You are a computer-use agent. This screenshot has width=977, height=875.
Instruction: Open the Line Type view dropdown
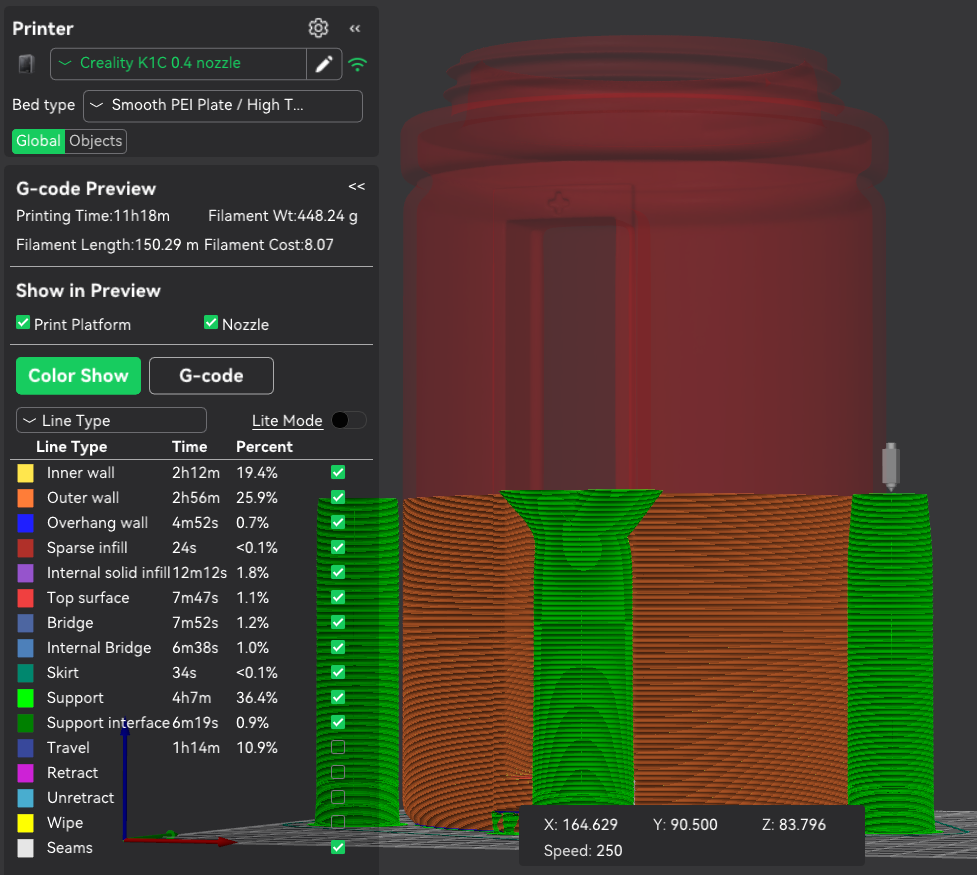tap(111, 421)
